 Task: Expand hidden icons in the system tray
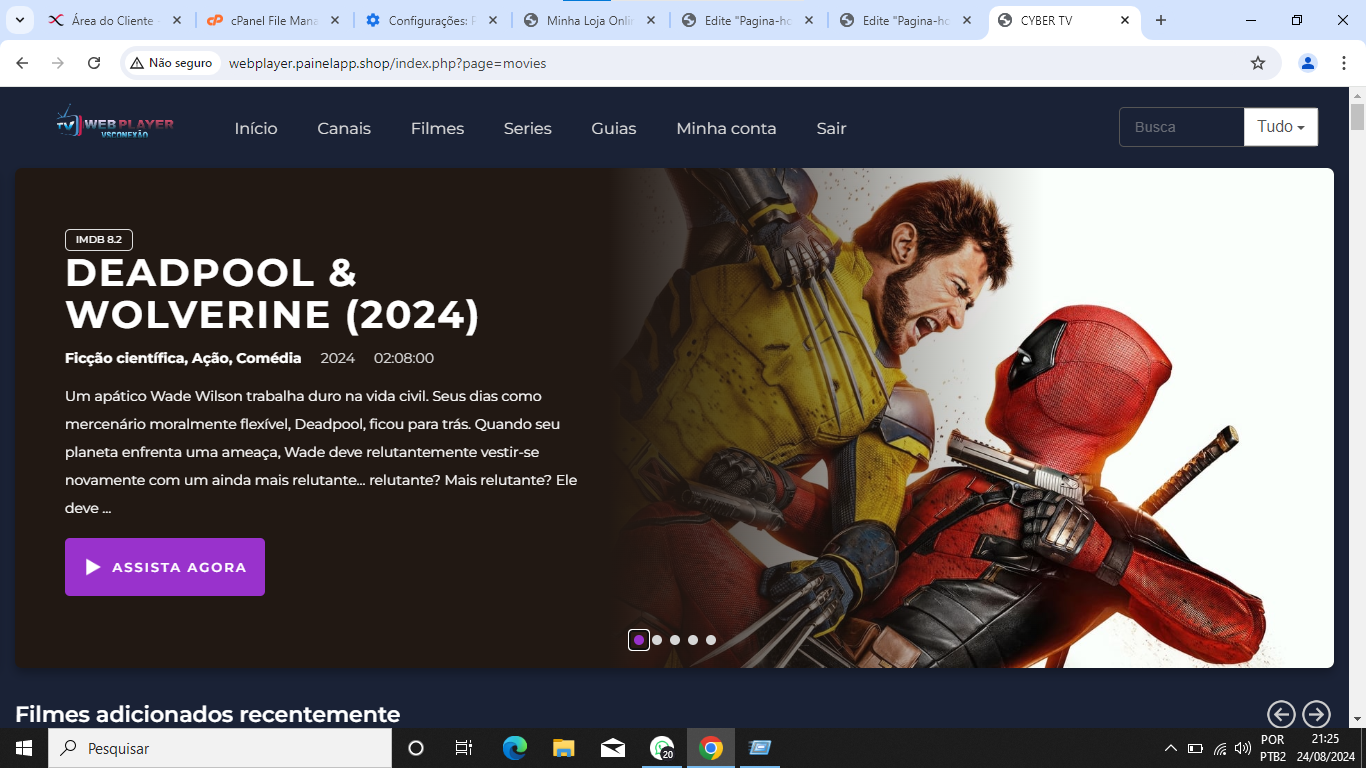(1170, 747)
